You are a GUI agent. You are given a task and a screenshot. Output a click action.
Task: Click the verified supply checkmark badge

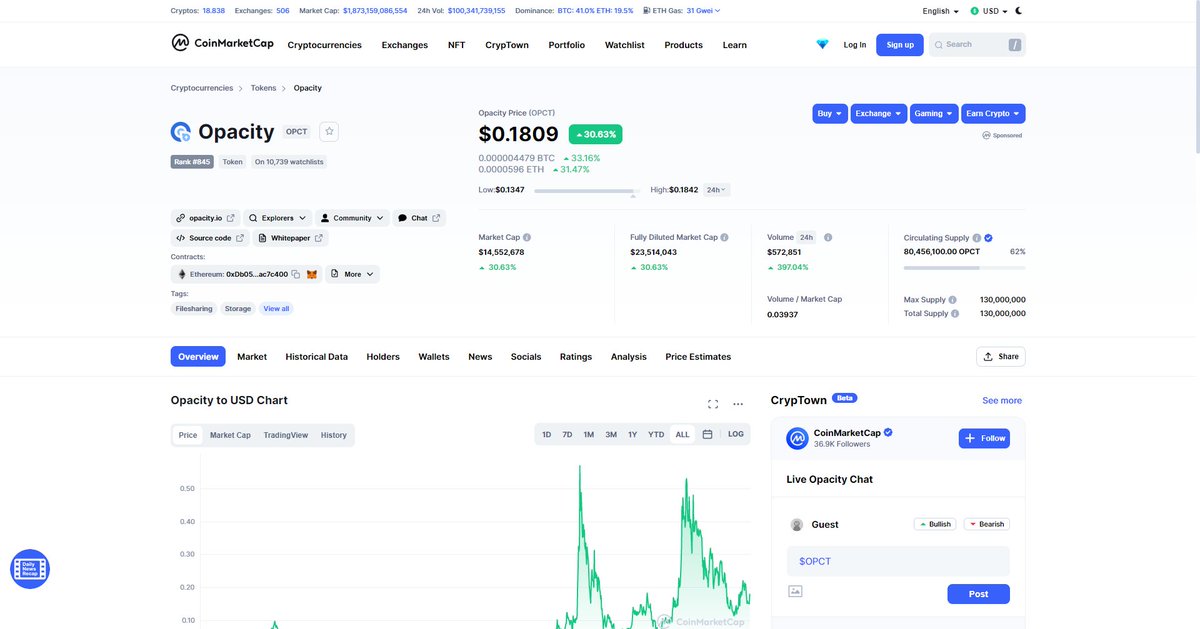coord(988,238)
